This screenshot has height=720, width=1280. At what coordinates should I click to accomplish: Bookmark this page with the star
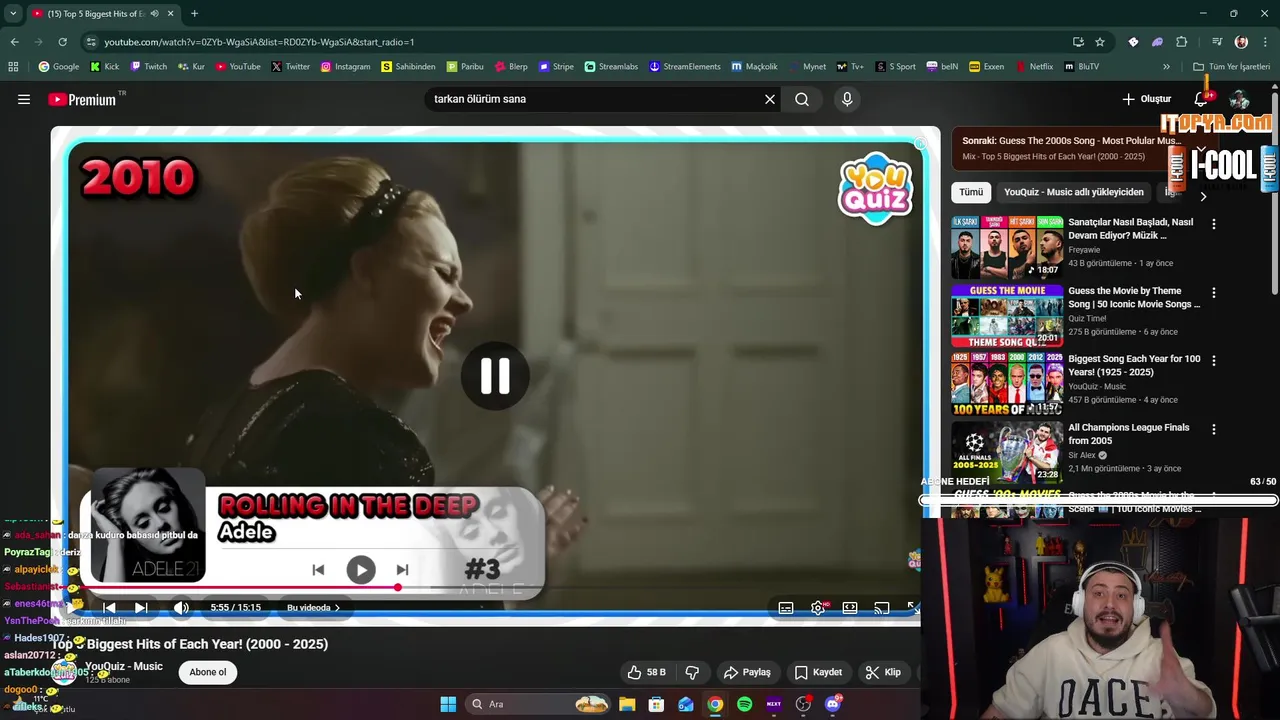click(x=1100, y=42)
